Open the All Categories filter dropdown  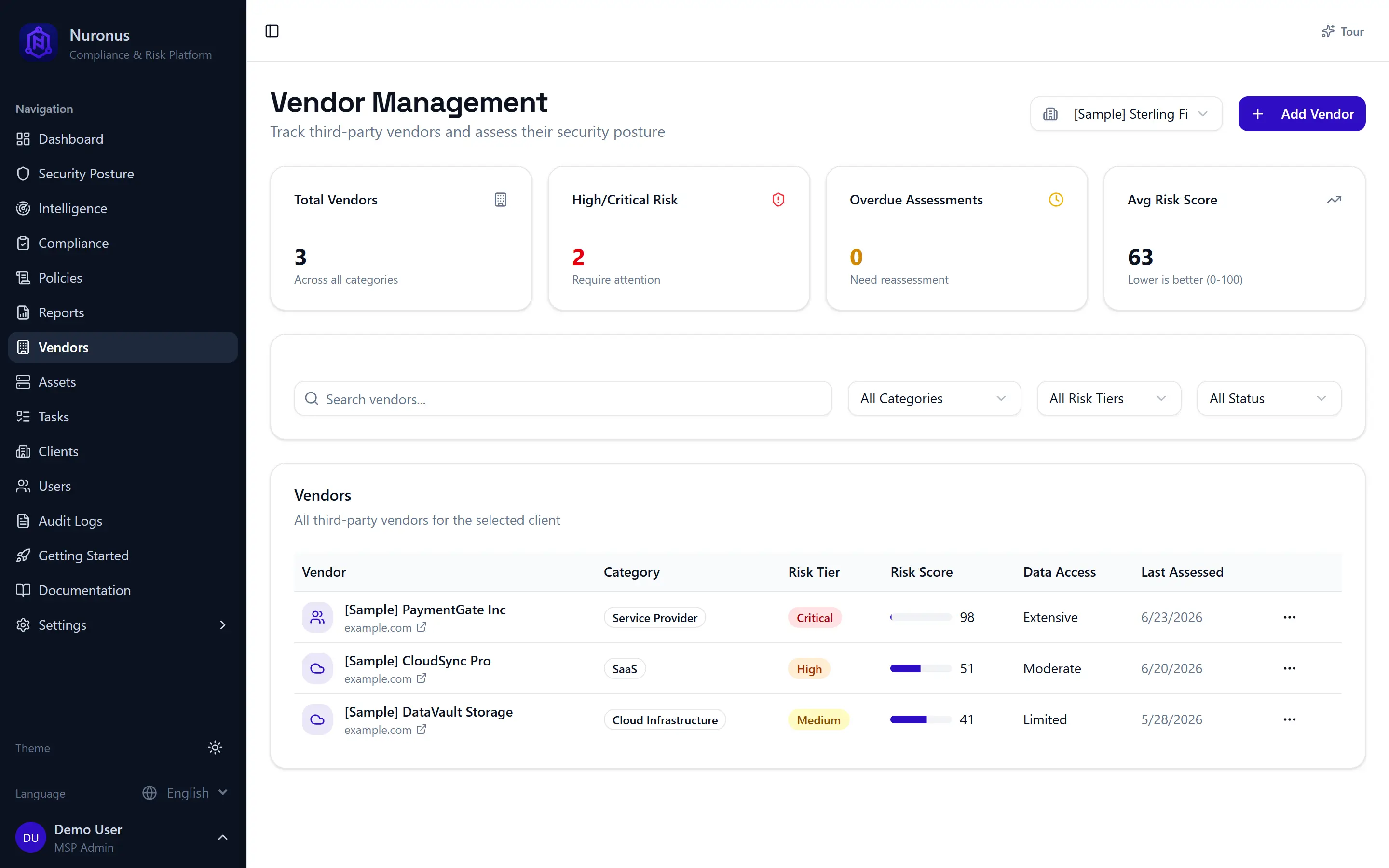(x=934, y=398)
